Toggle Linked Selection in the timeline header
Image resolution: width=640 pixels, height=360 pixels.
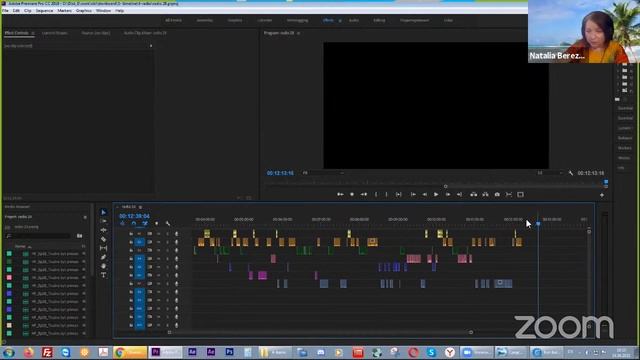coord(145,224)
